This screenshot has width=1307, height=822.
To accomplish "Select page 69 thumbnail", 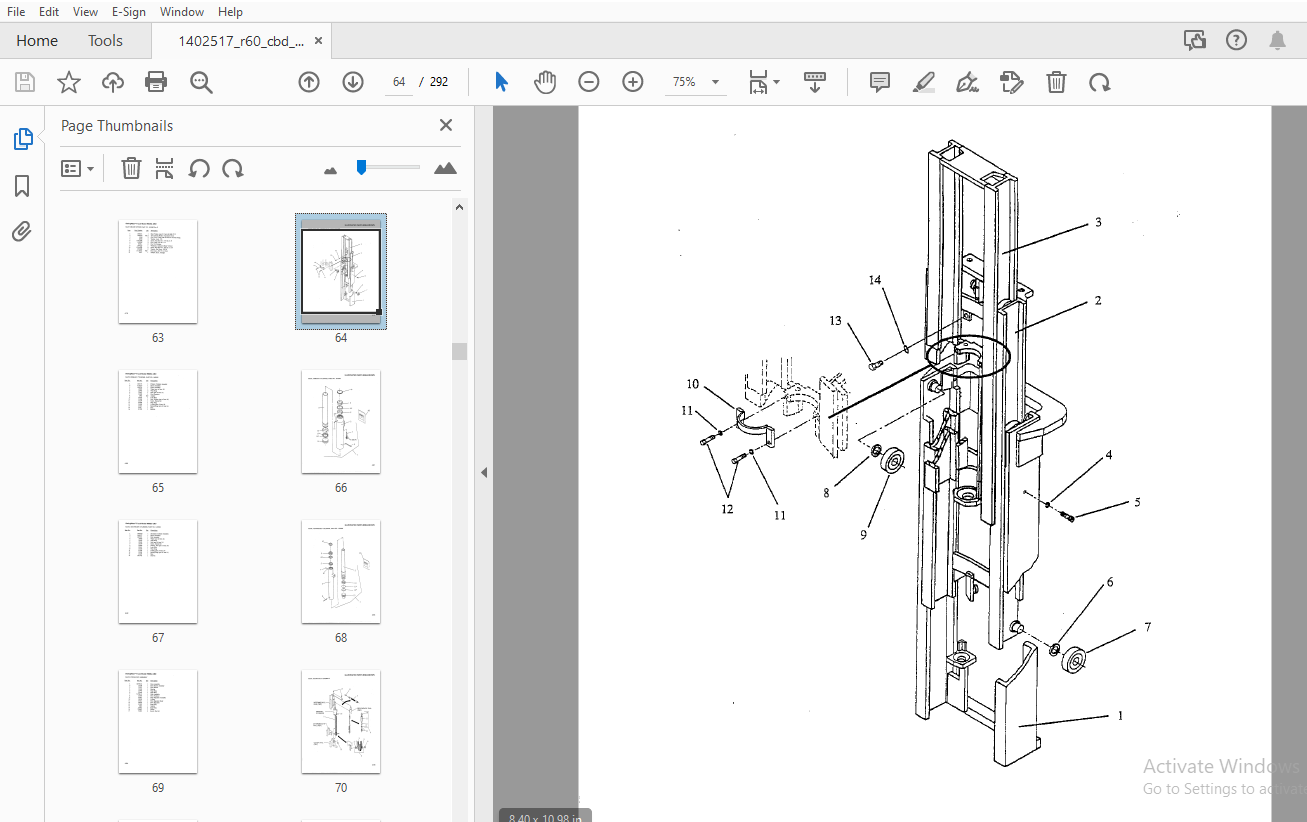I will point(158,722).
